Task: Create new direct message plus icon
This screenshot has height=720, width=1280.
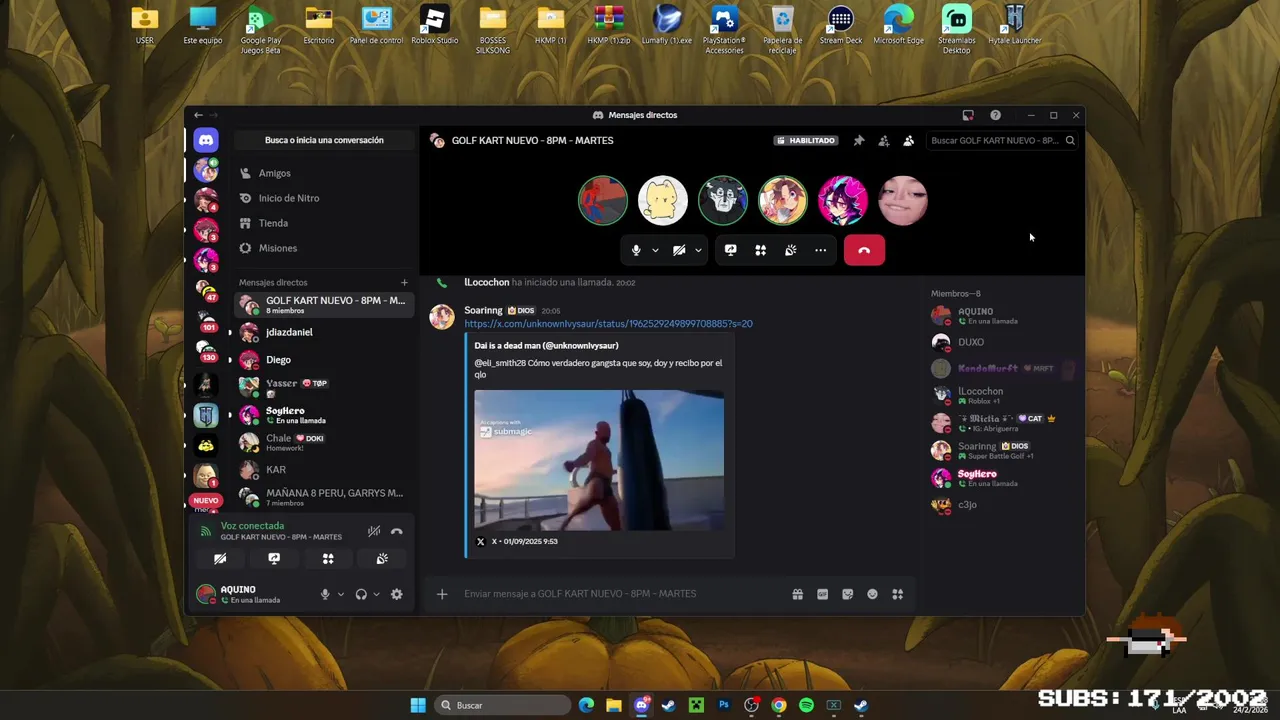Action: click(x=404, y=283)
